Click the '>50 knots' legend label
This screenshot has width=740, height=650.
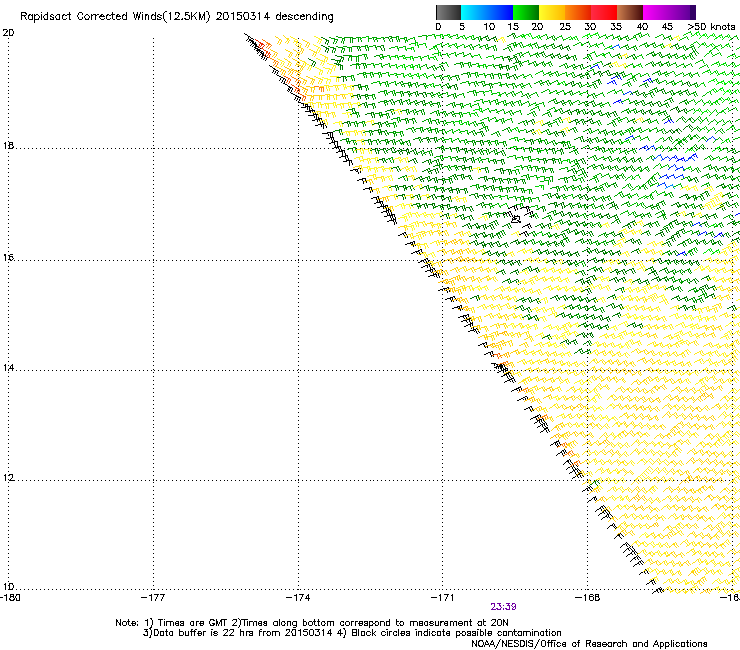click(711, 27)
